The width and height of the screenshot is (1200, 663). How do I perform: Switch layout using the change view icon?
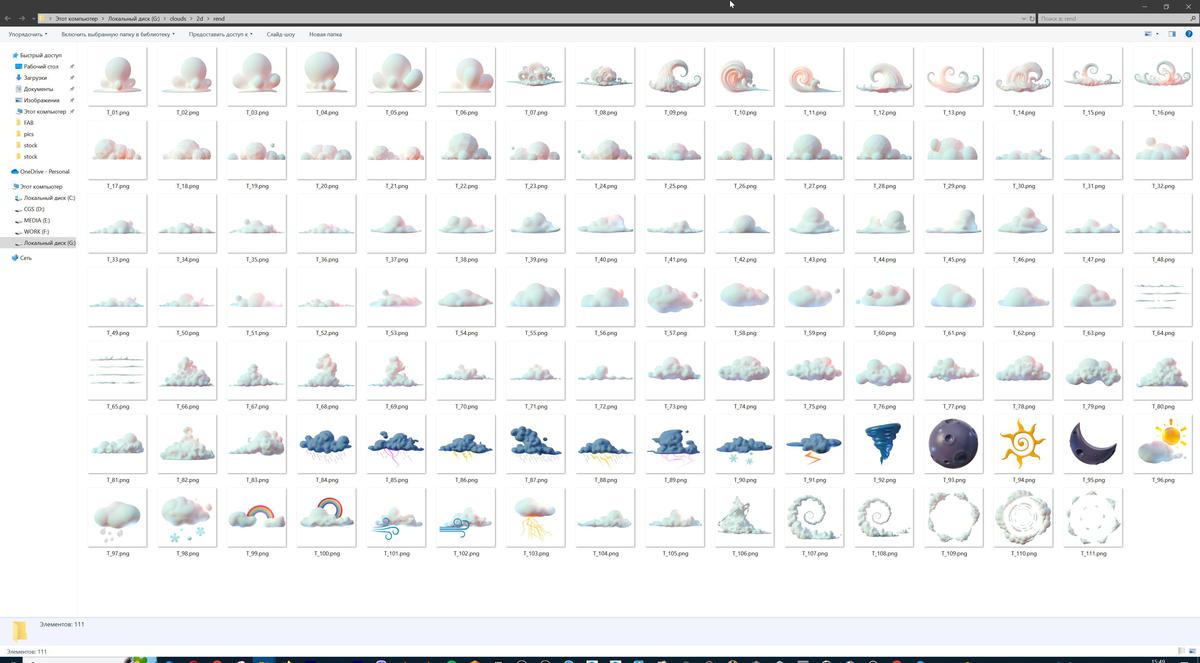1148,34
